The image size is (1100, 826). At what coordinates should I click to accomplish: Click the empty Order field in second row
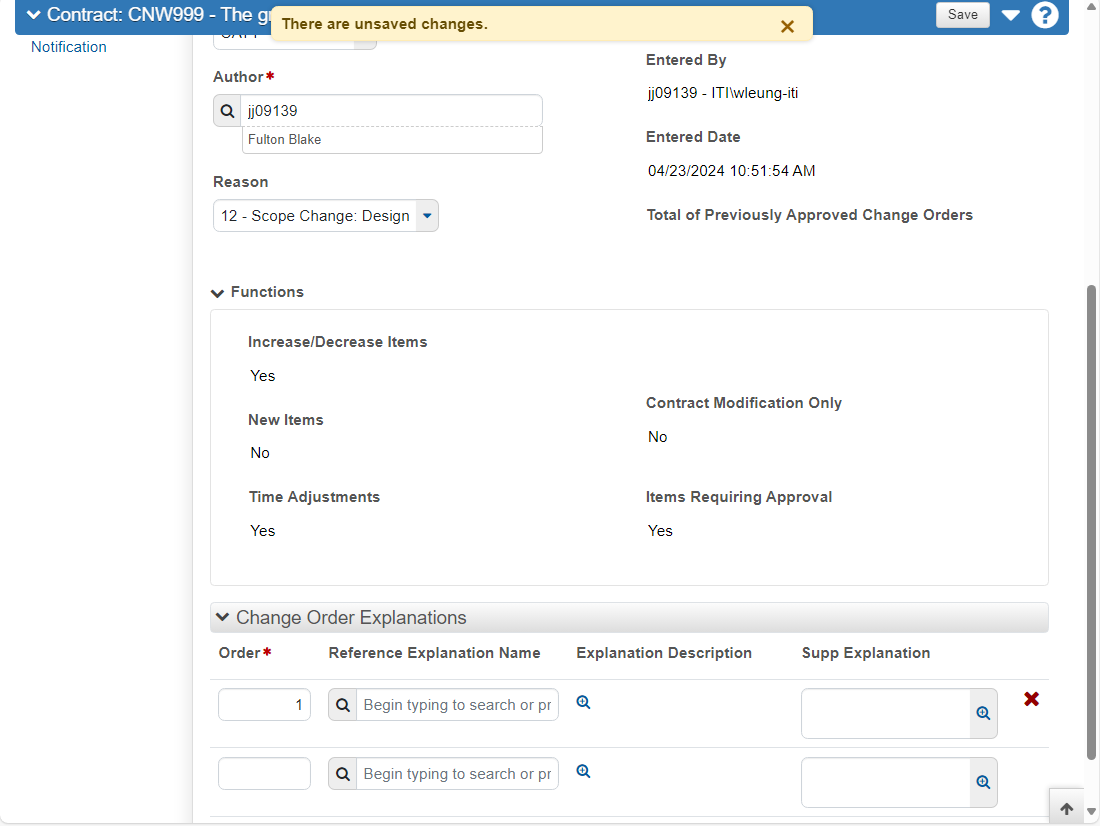coord(264,773)
